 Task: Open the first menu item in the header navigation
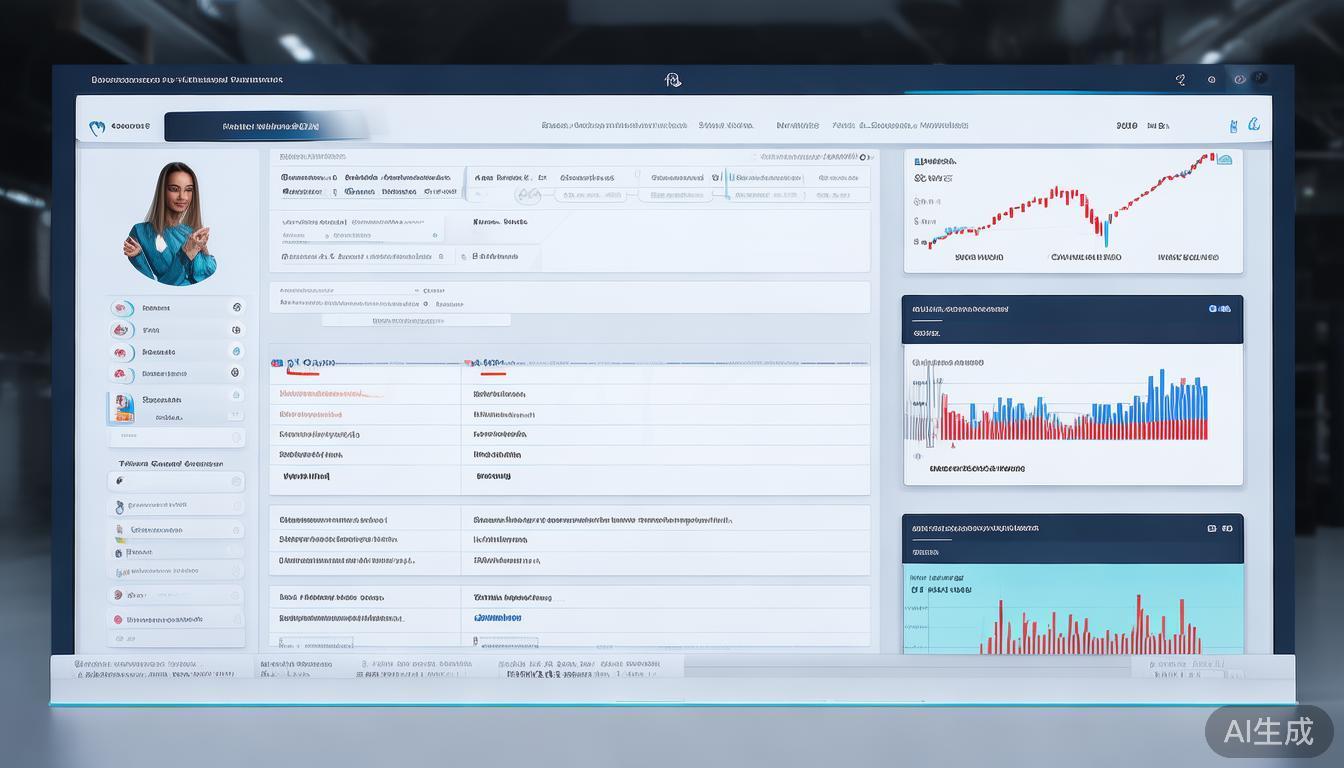pyautogui.click(x=614, y=126)
